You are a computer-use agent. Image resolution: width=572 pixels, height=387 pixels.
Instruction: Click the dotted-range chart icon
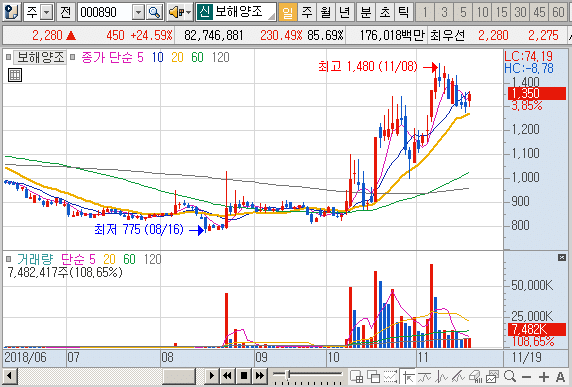click(390, 376)
